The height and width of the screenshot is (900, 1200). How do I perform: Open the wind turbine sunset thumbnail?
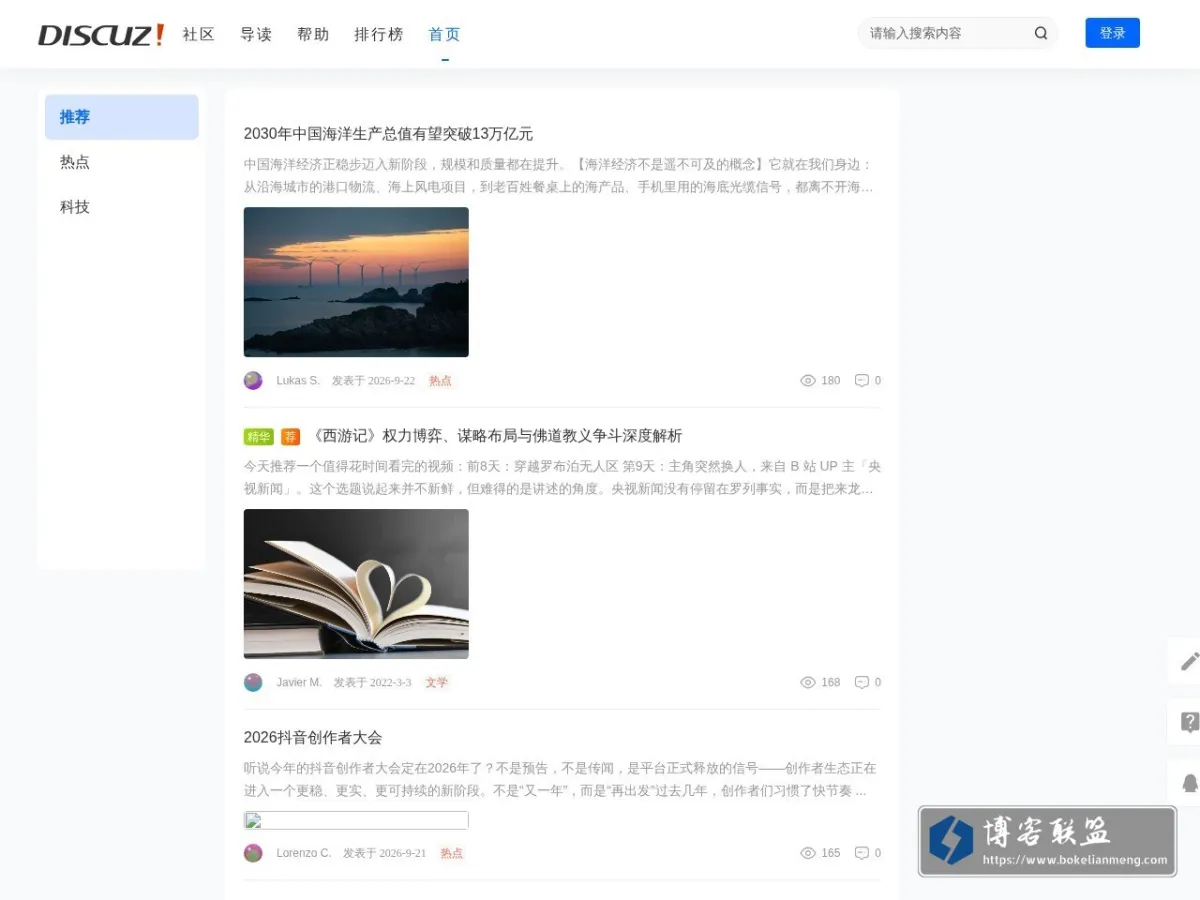click(x=356, y=282)
